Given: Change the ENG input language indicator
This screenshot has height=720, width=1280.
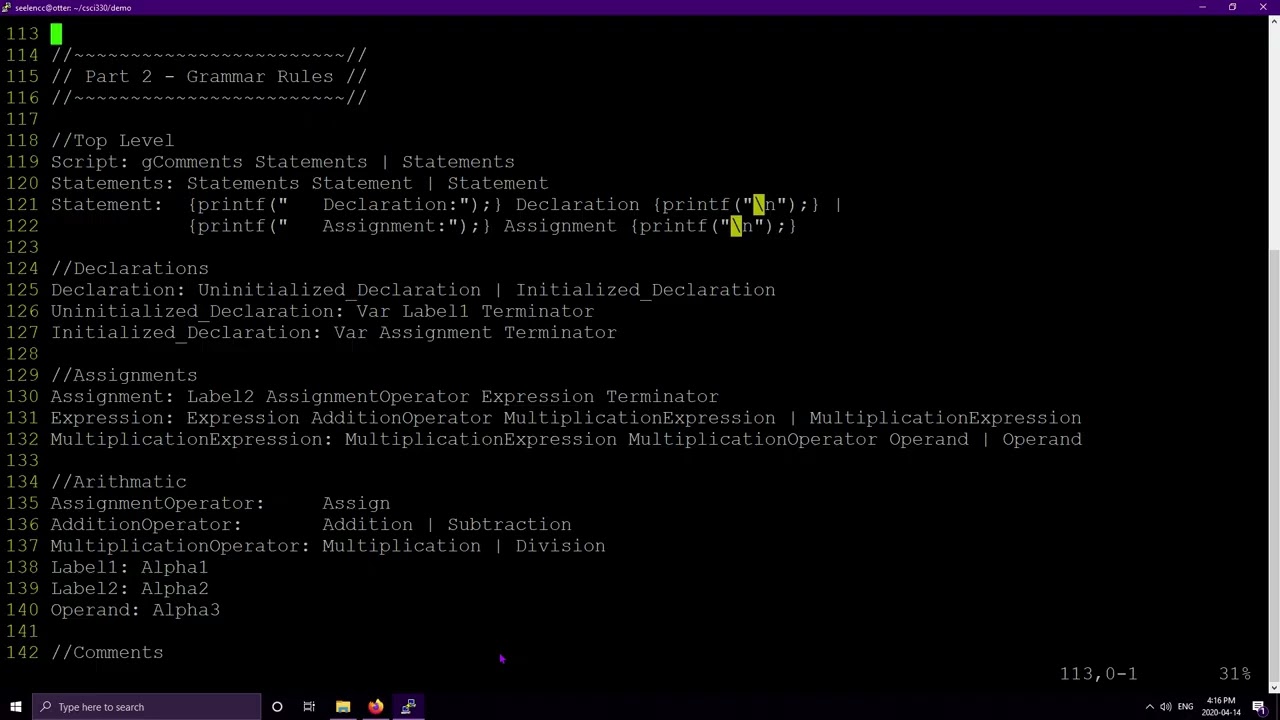Looking at the screenshot, I should point(1185,707).
